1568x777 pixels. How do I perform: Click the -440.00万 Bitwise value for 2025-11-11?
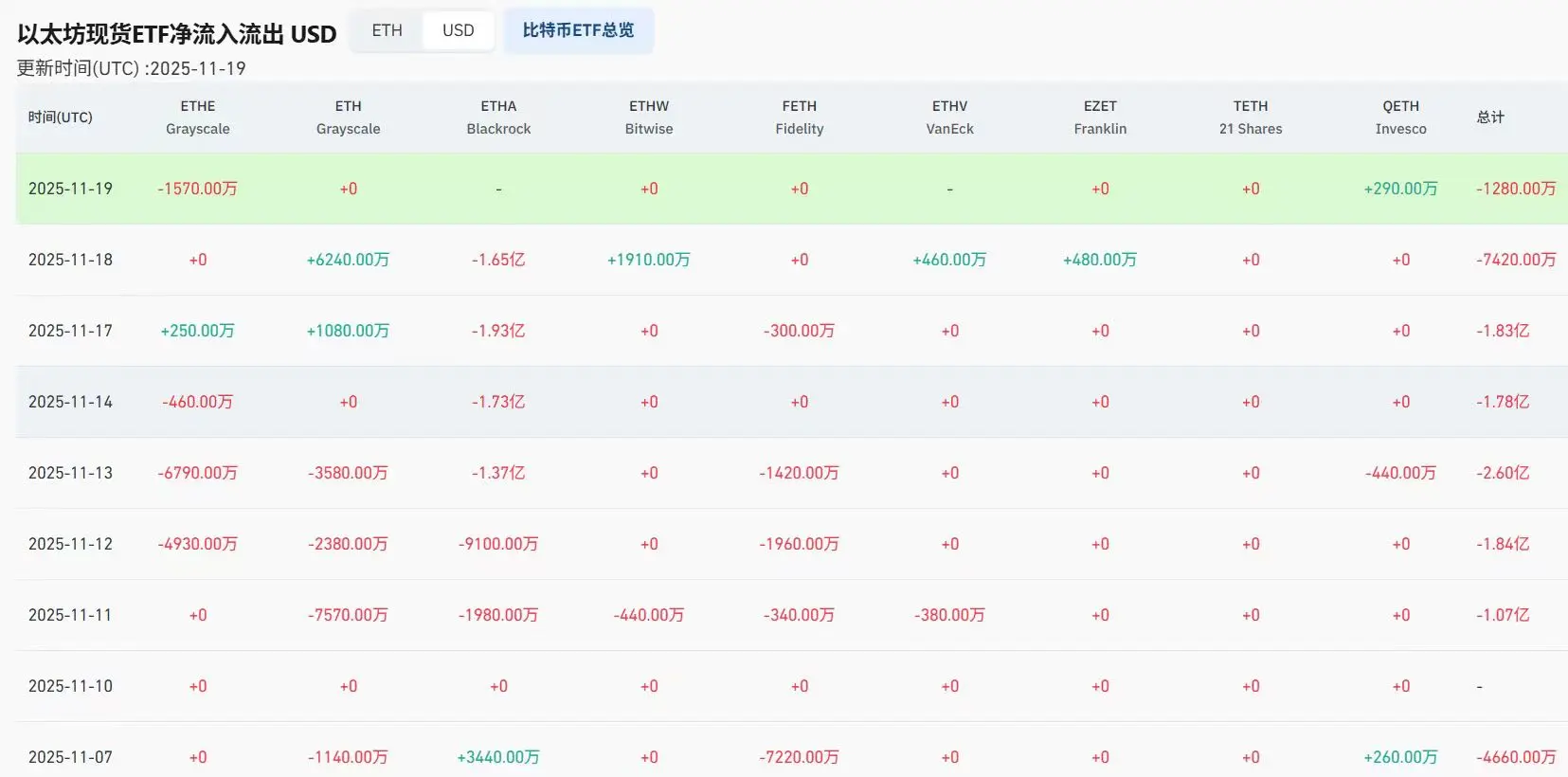tap(649, 615)
